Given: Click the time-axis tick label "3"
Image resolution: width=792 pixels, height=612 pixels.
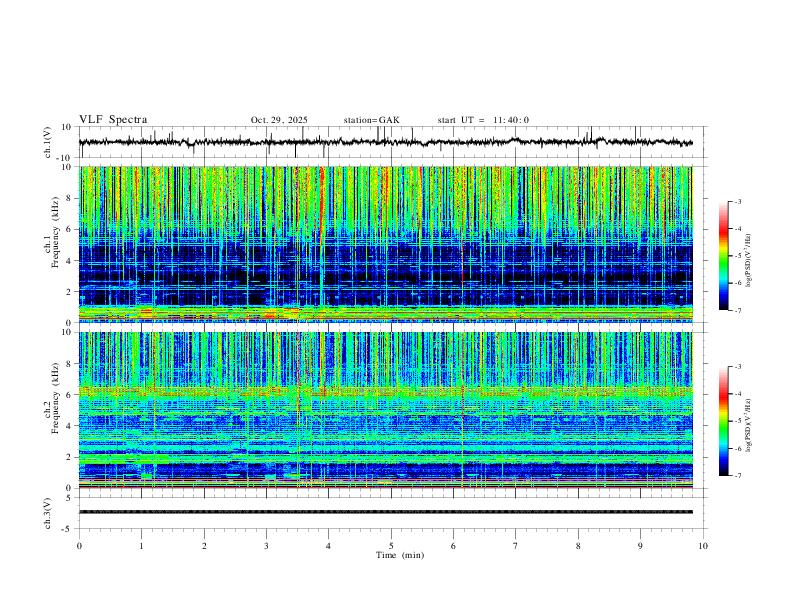Looking at the screenshot, I should tap(266, 546).
